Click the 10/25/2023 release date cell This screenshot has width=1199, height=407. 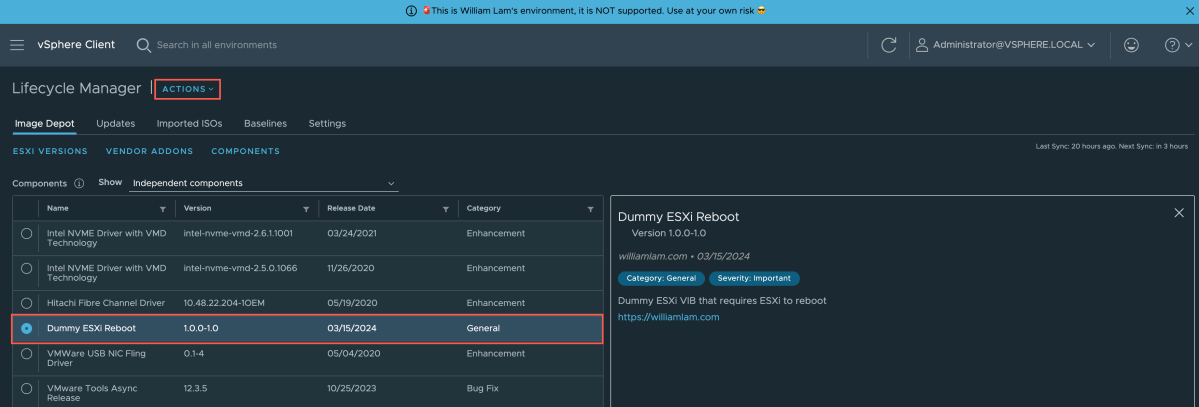[x=352, y=389]
